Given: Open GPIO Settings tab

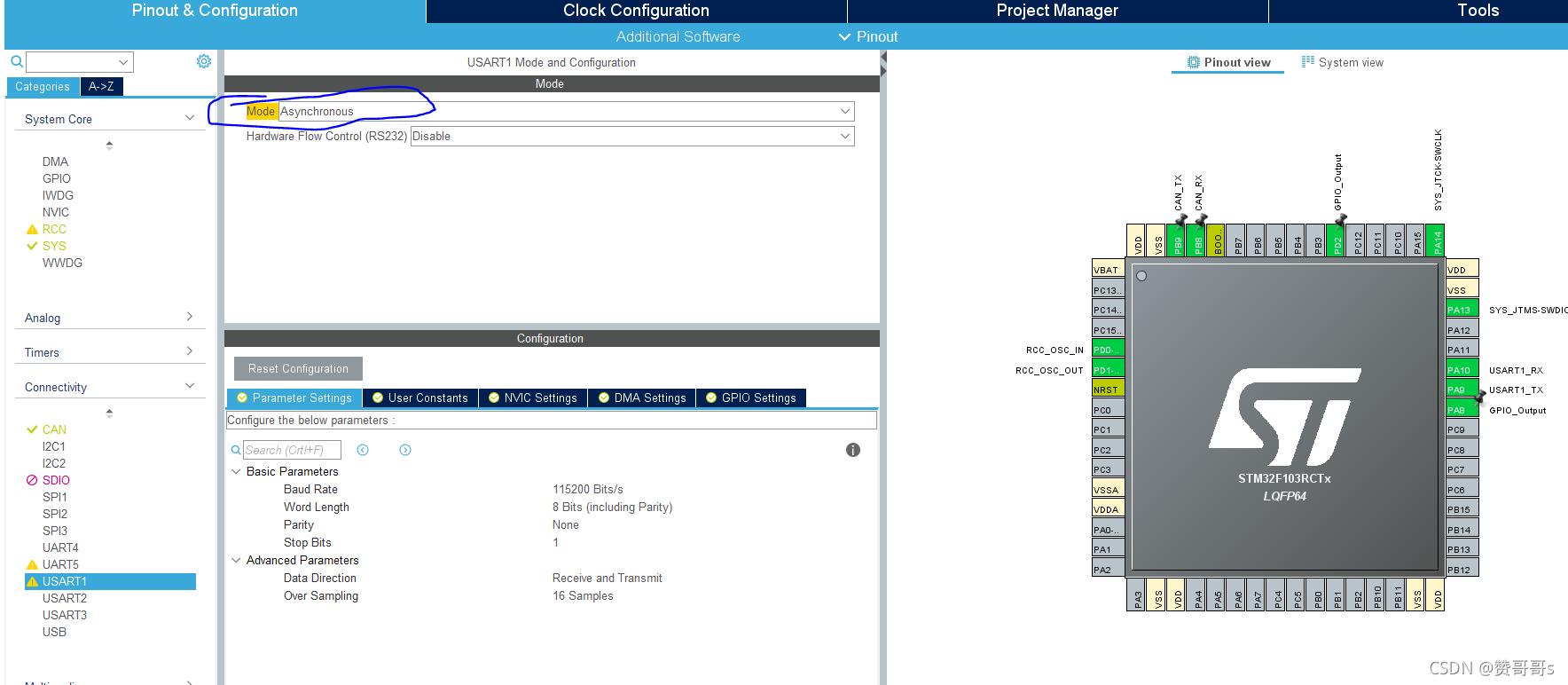Looking at the screenshot, I should [751, 398].
